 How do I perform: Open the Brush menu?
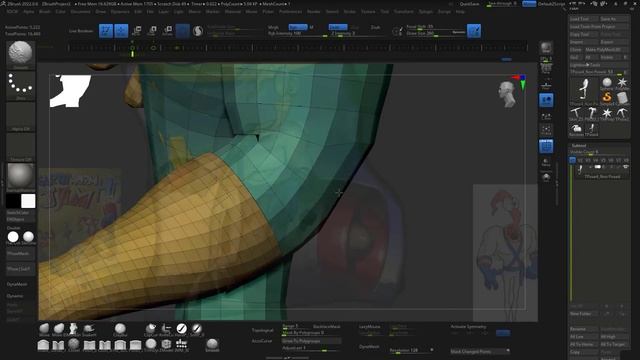click(44, 12)
